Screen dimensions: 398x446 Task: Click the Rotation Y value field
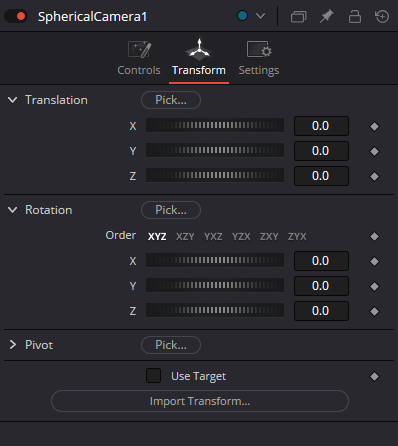pyautogui.click(x=321, y=286)
